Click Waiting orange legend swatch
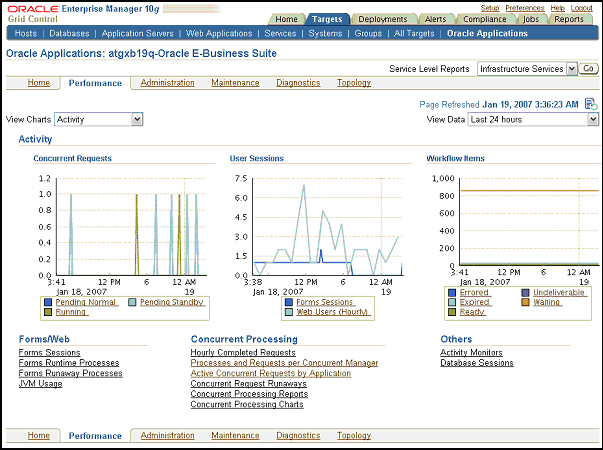Image resolution: width=603 pixels, height=450 pixels. pyautogui.click(x=525, y=303)
